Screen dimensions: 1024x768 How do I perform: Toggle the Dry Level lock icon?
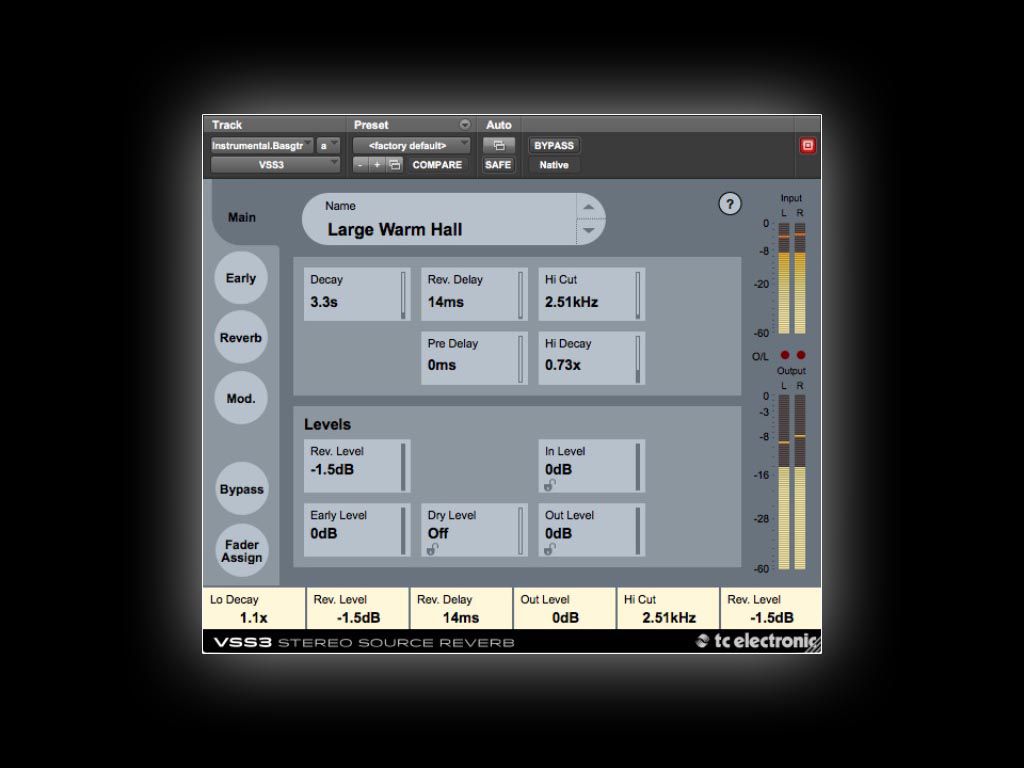pyautogui.click(x=432, y=549)
